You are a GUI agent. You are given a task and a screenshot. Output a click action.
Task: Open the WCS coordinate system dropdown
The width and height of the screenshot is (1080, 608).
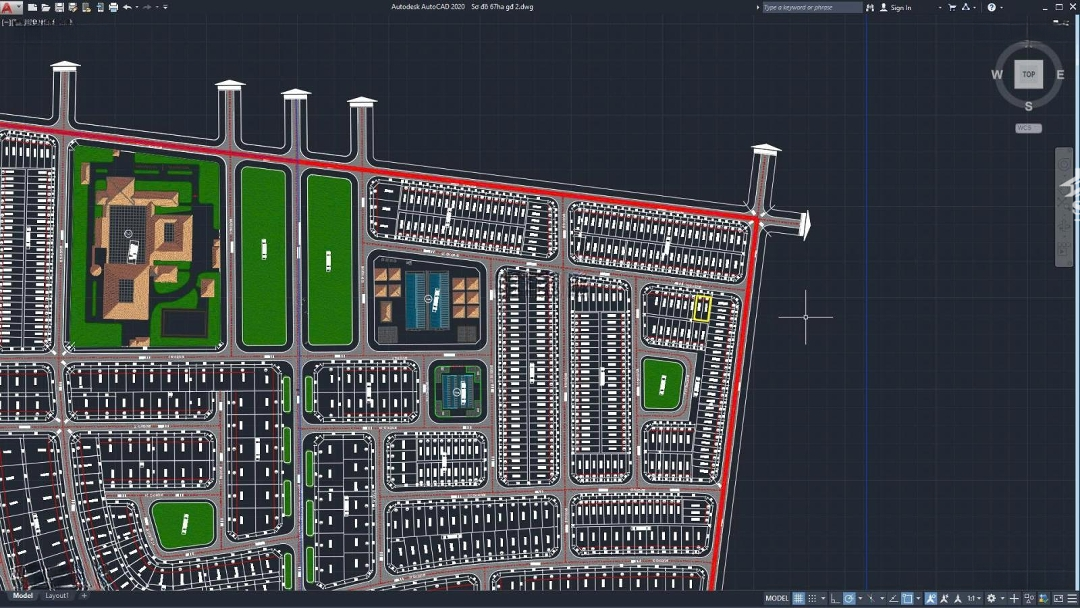click(1028, 128)
